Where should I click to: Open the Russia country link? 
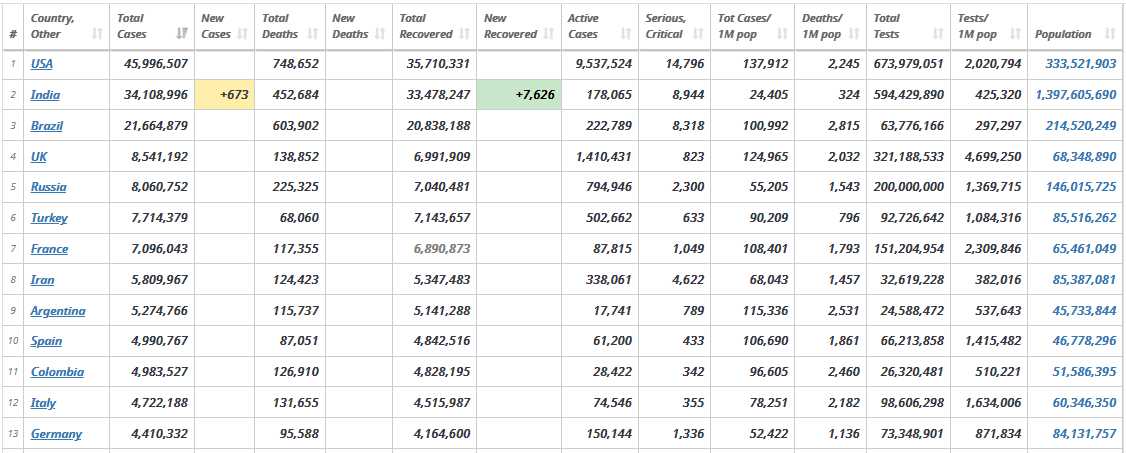tap(49, 187)
